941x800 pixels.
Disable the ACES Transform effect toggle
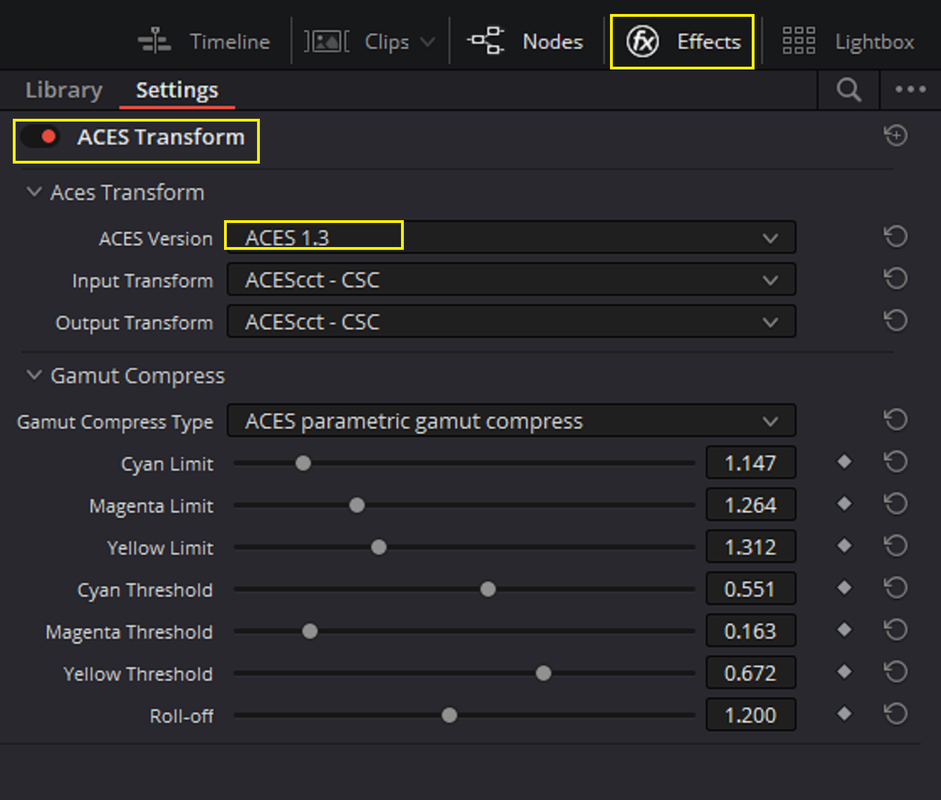[41, 137]
